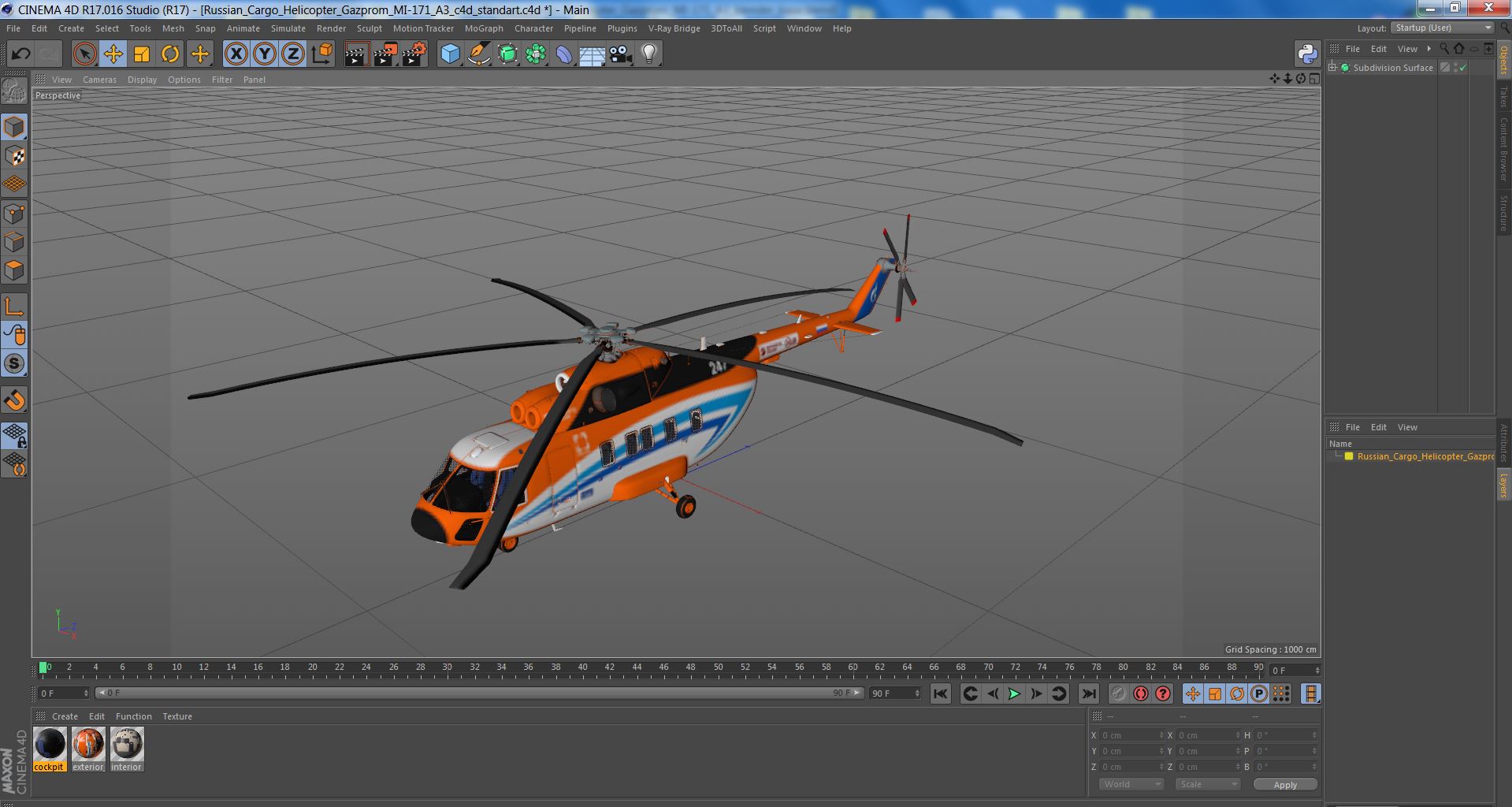This screenshot has width=1512, height=807.
Task: Open the deformer objects icon
Action: coord(565,54)
